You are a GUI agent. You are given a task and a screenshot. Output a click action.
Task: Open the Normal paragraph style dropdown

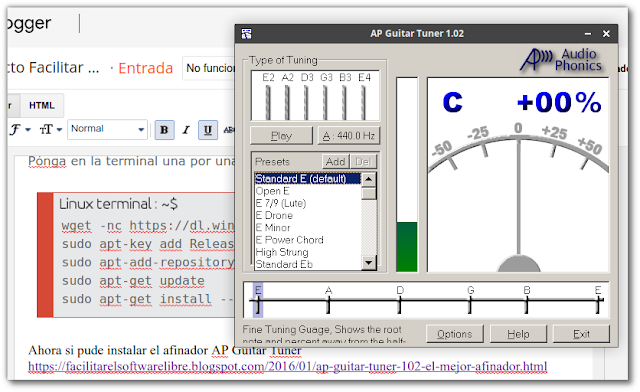(x=107, y=129)
